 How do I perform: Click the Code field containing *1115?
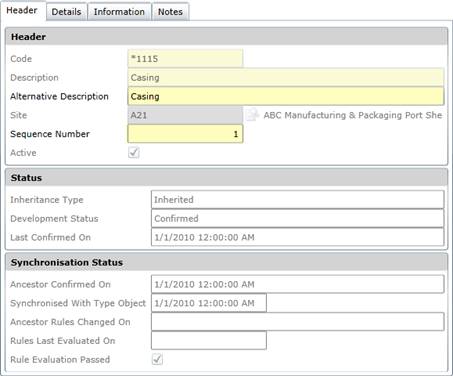(185, 59)
